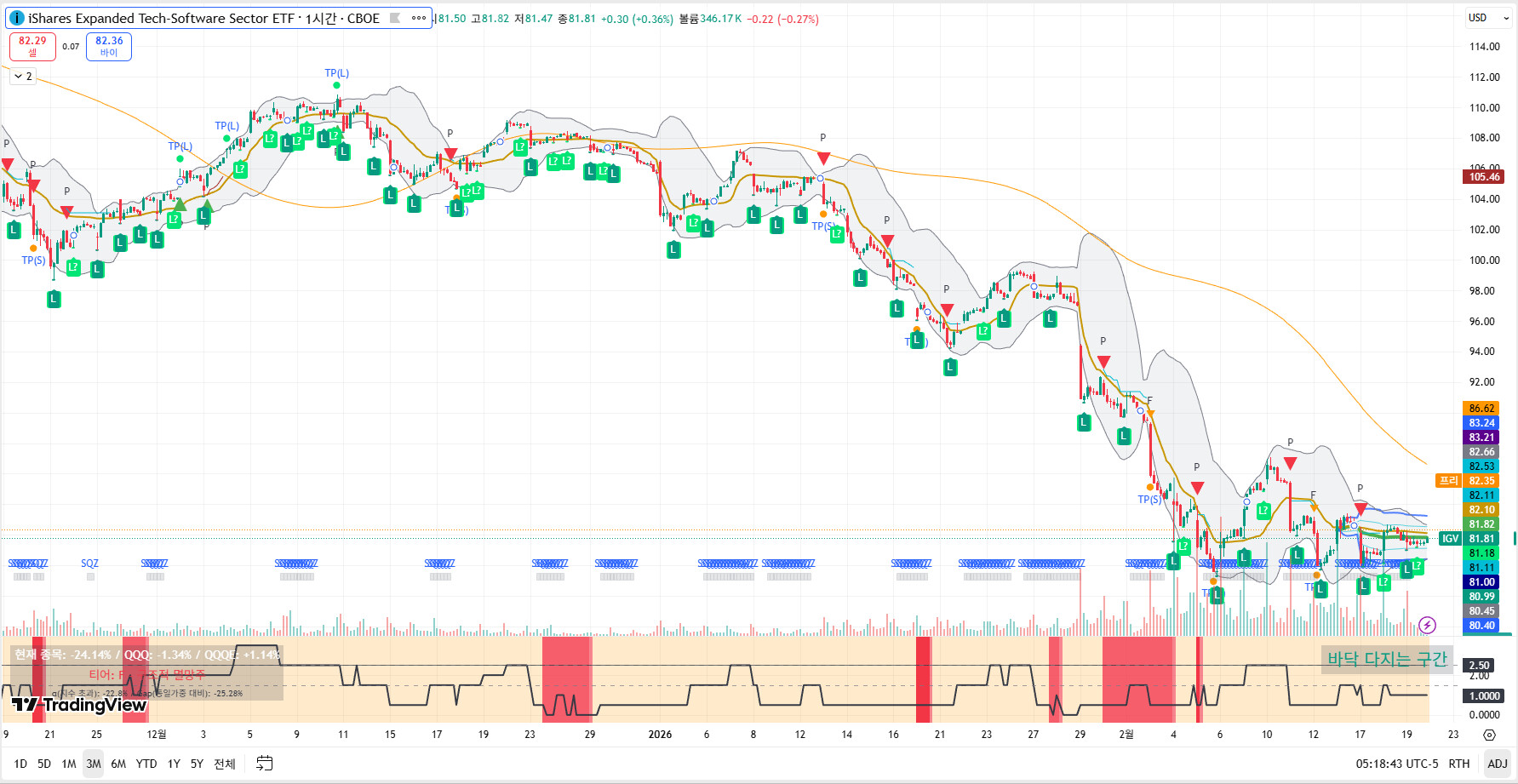
Task: Click the 82.36 buy button
Action: 109,46
